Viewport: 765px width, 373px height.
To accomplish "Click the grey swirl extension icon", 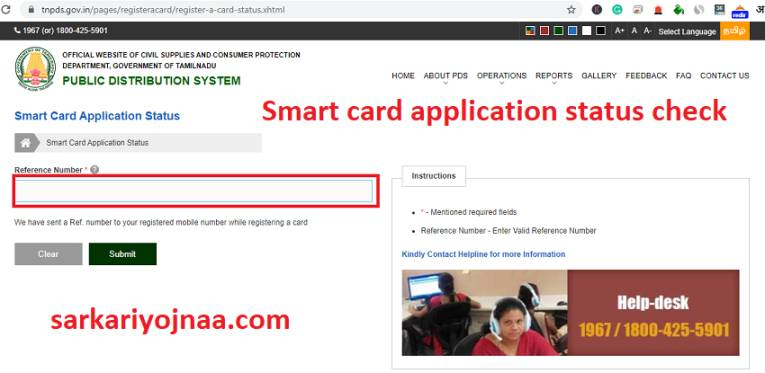I will tap(699, 9).
